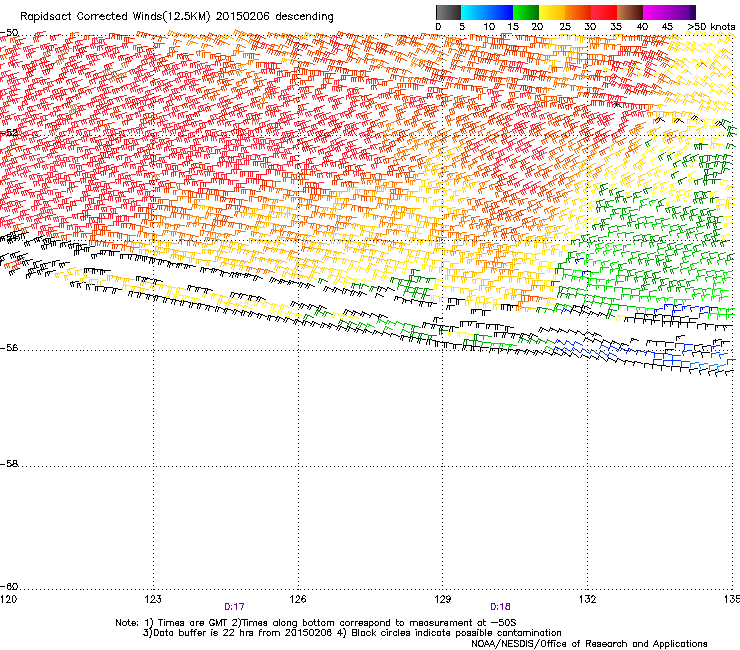Screen dimensions: 740x650
Task: Click the -52 latitude axis label
Action: click(9, 133)
